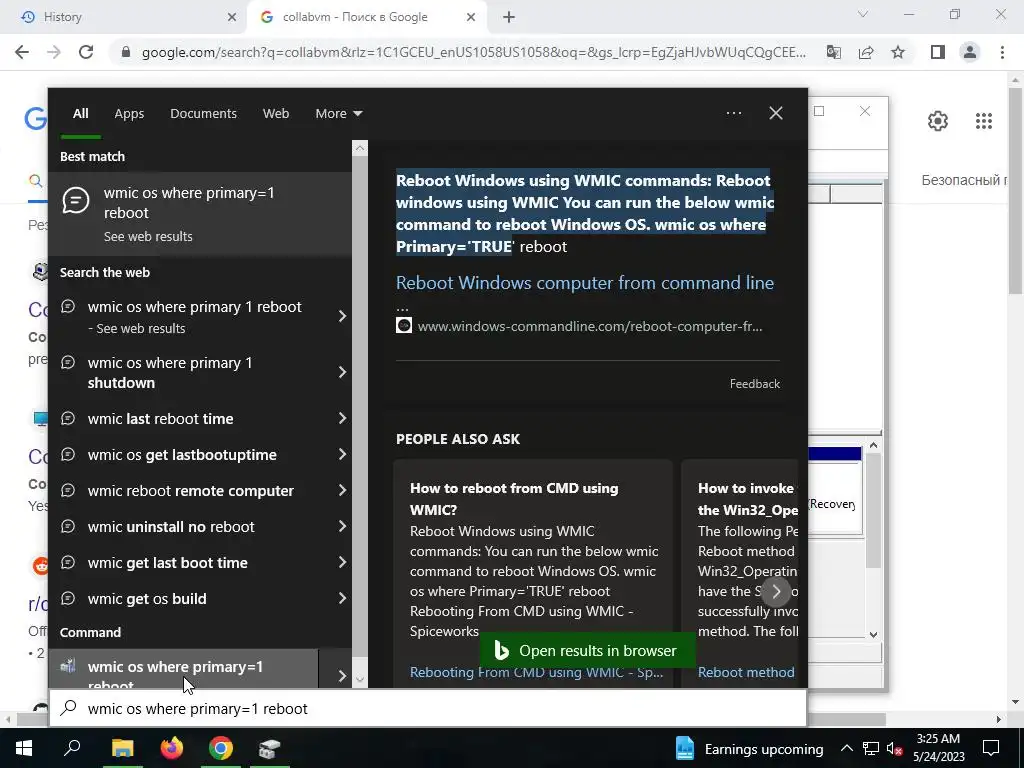Click the taskbar search magnifier
Viewport: 1024px width, 768px height.
pos(72,748)
